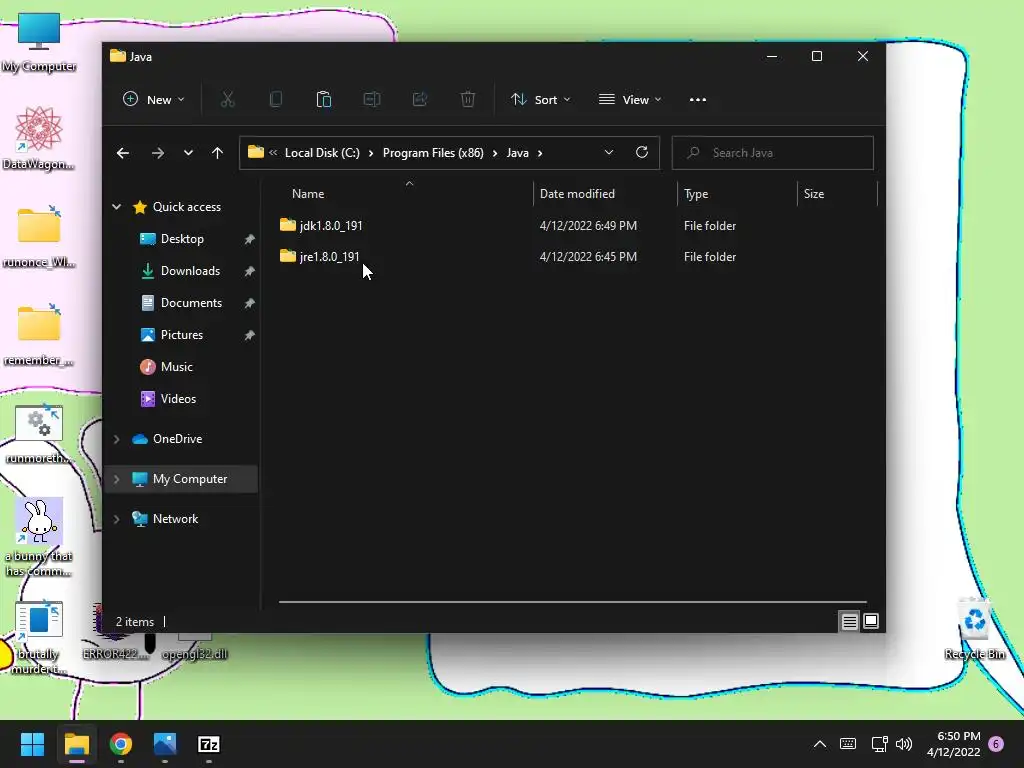1024x768 pixels.
Task: Expand the My Computer tree node
Action: (117, 479)
